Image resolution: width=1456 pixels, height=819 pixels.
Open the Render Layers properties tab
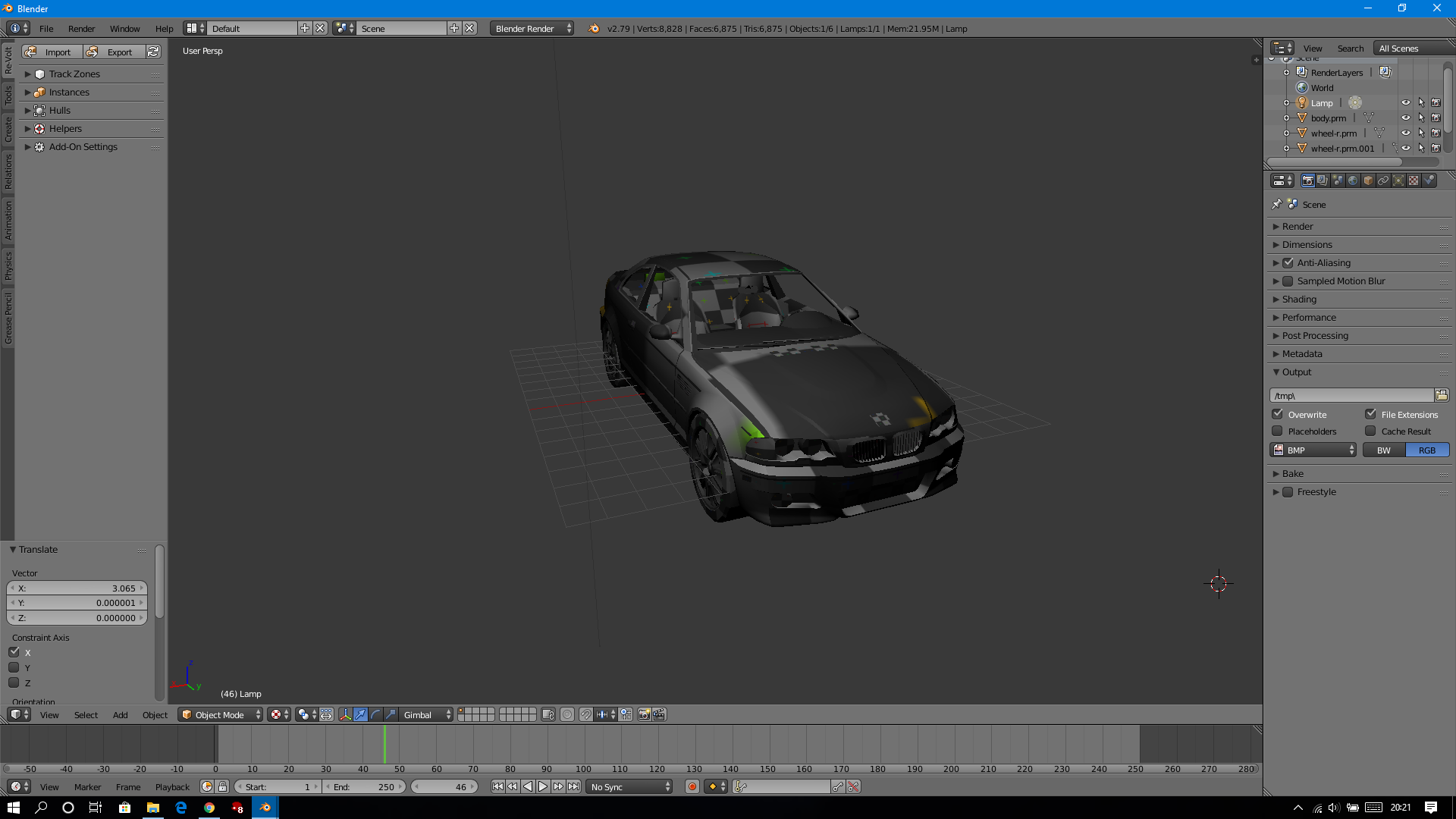point(1323,180)
